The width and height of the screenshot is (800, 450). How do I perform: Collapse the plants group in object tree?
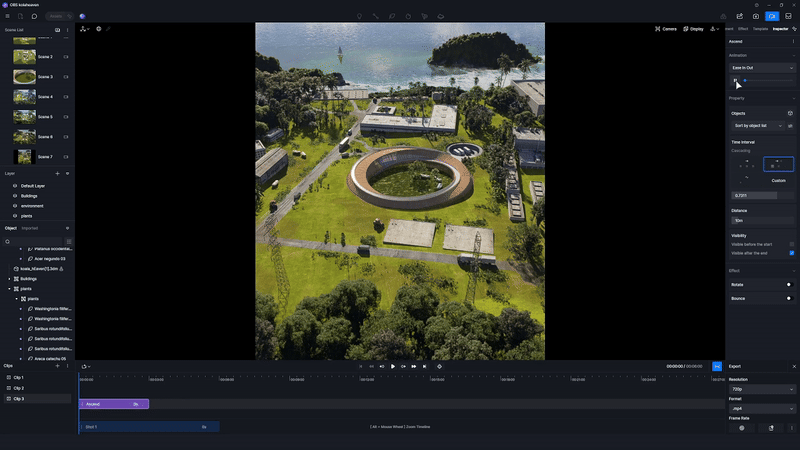(x=9, y=289)
